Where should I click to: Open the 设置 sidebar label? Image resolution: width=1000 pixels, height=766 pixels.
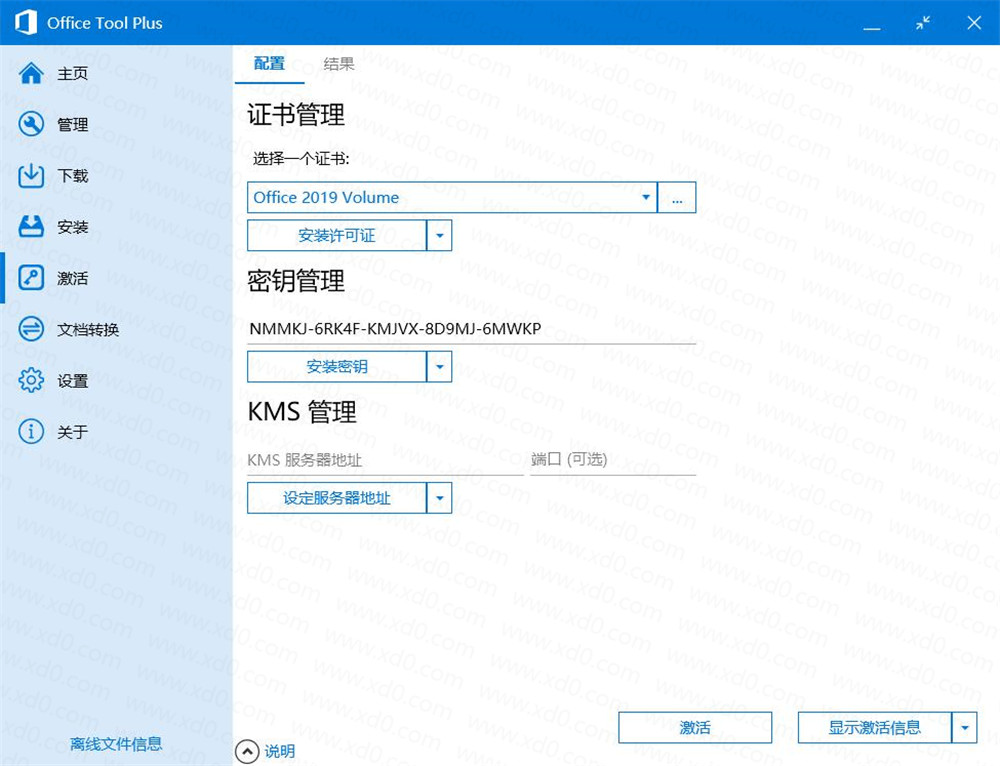coord(73,381)
